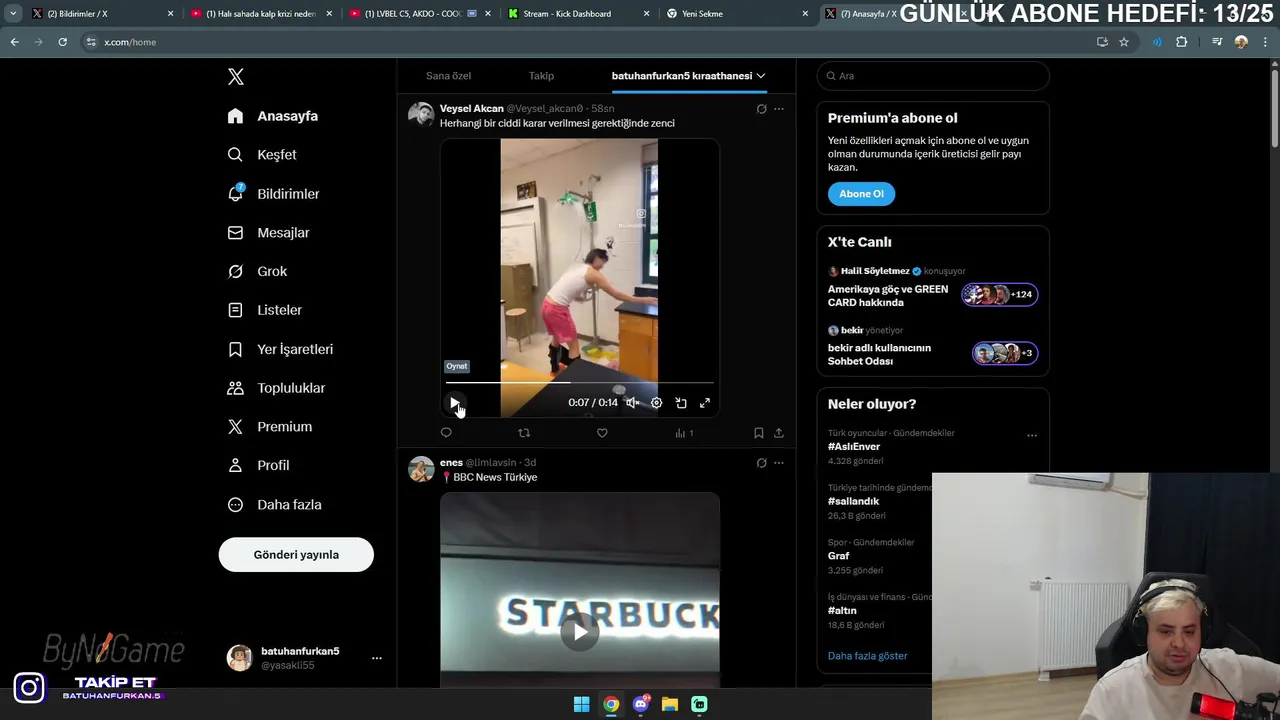
Task: Open Premium in sidebar
Action: point(270,427)
